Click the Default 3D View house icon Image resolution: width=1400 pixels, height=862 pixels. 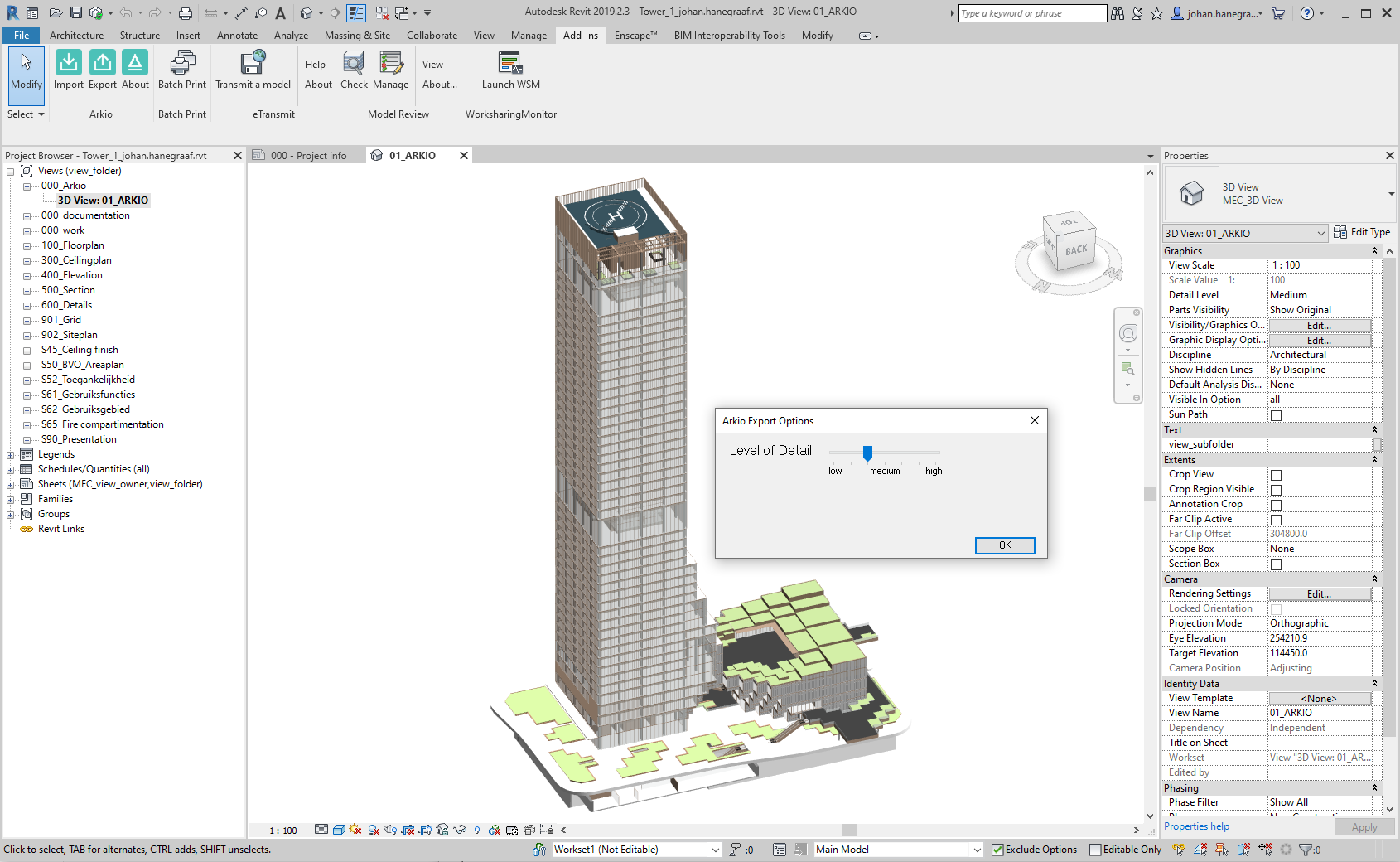click(x=306, y=13)
